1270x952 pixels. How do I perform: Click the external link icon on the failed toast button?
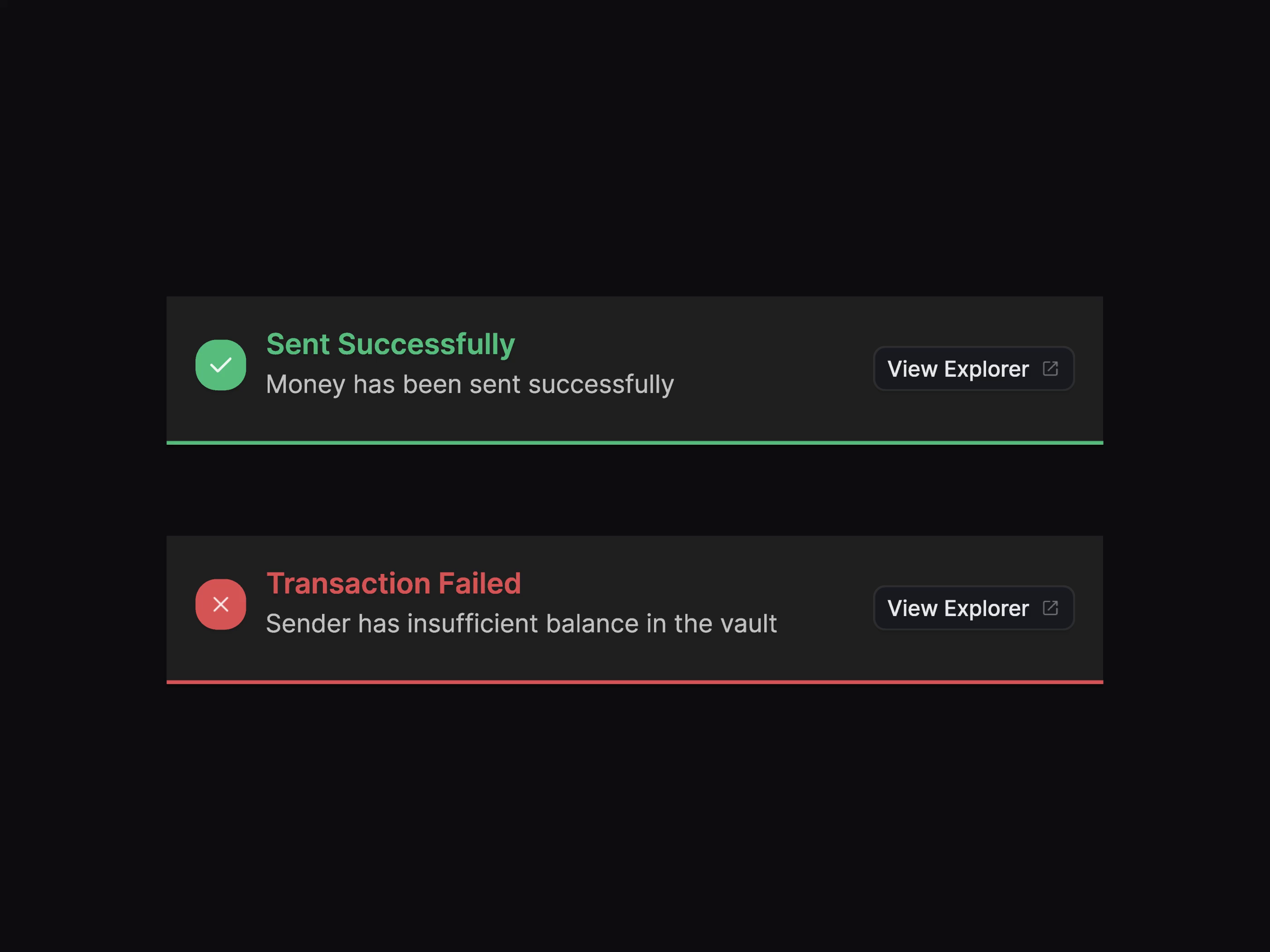[1052, 608]
